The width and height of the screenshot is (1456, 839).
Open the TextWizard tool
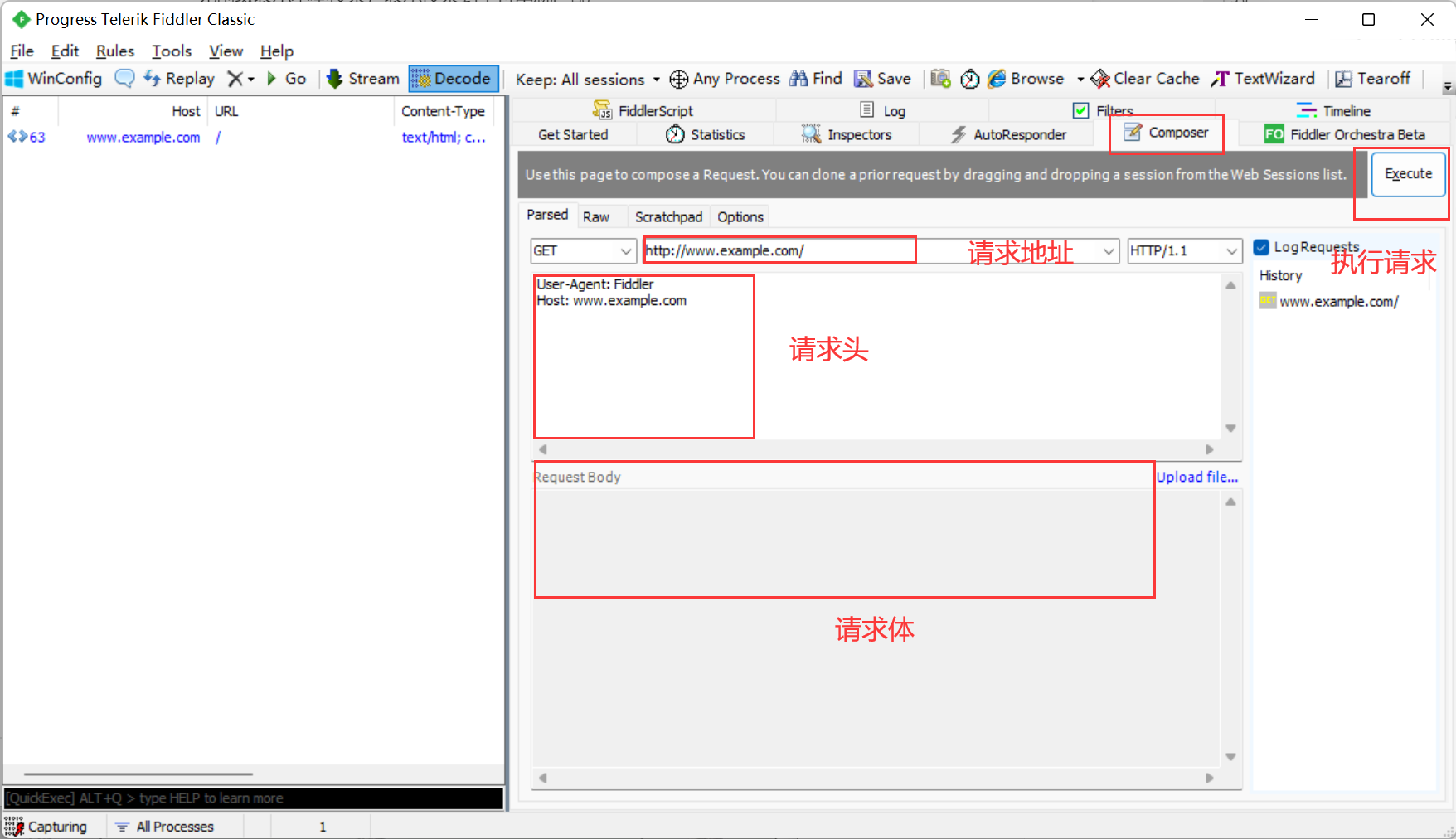click(1263, 79)
